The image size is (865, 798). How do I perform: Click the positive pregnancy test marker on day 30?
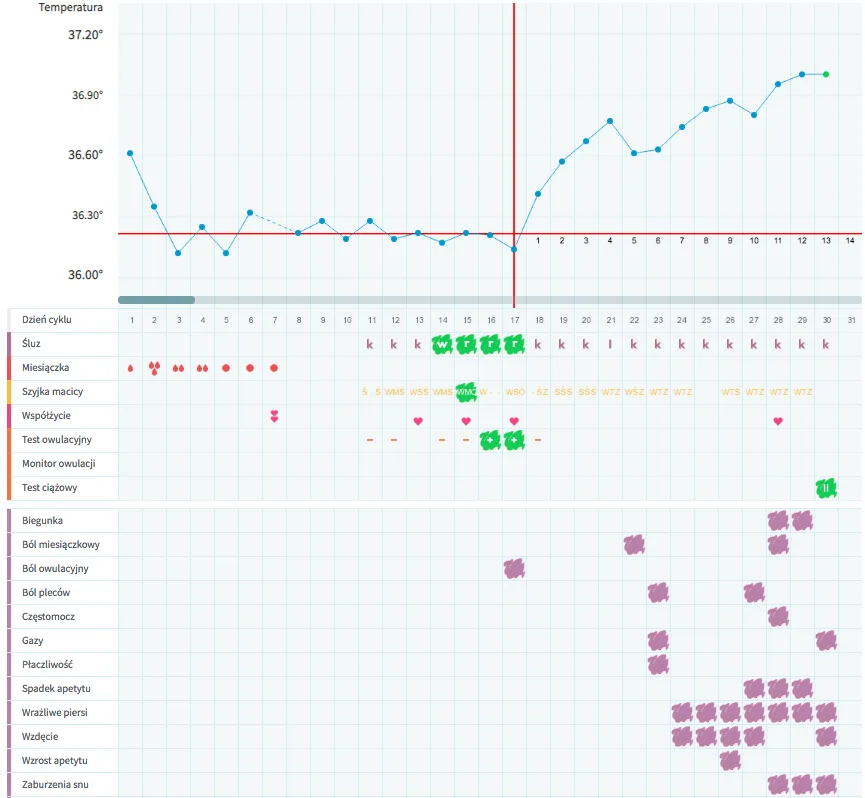(x=826, y=488)
